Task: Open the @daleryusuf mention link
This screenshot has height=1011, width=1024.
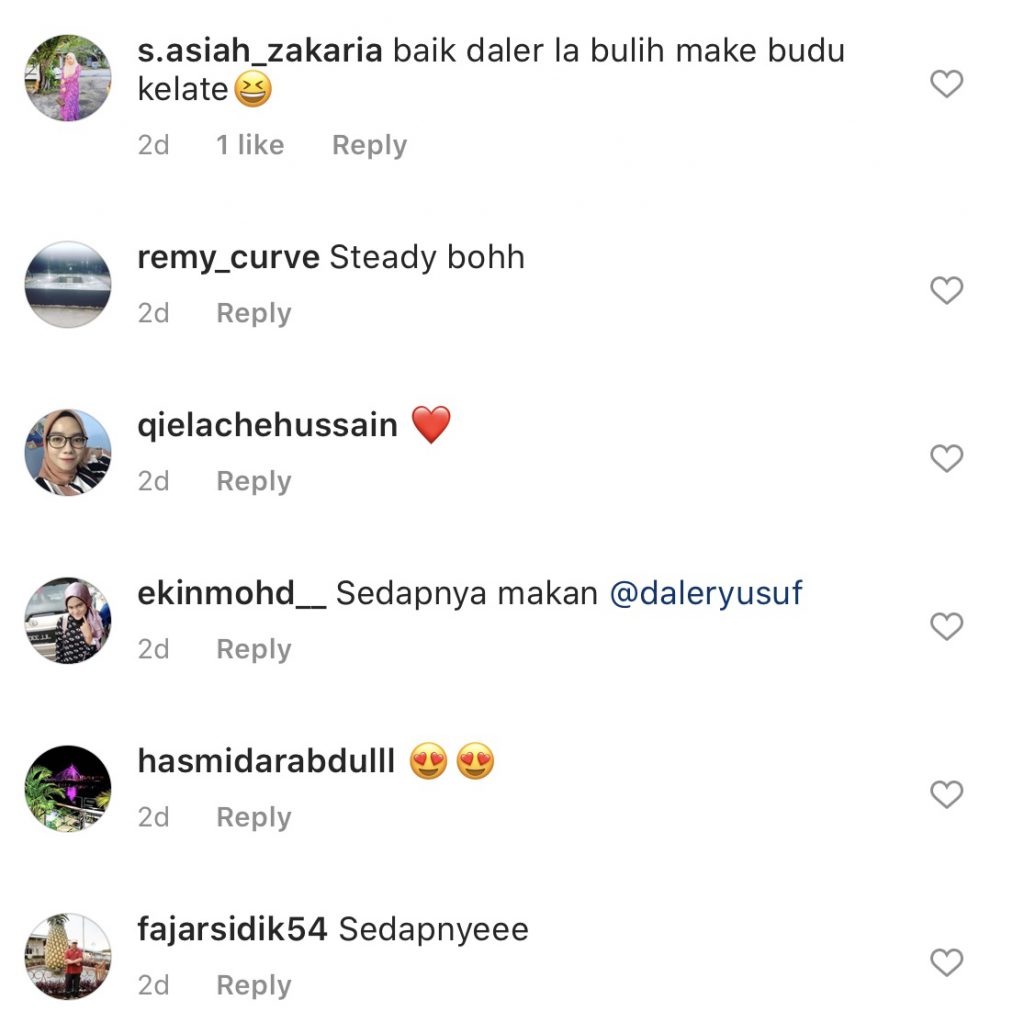Action: (705, 594)
